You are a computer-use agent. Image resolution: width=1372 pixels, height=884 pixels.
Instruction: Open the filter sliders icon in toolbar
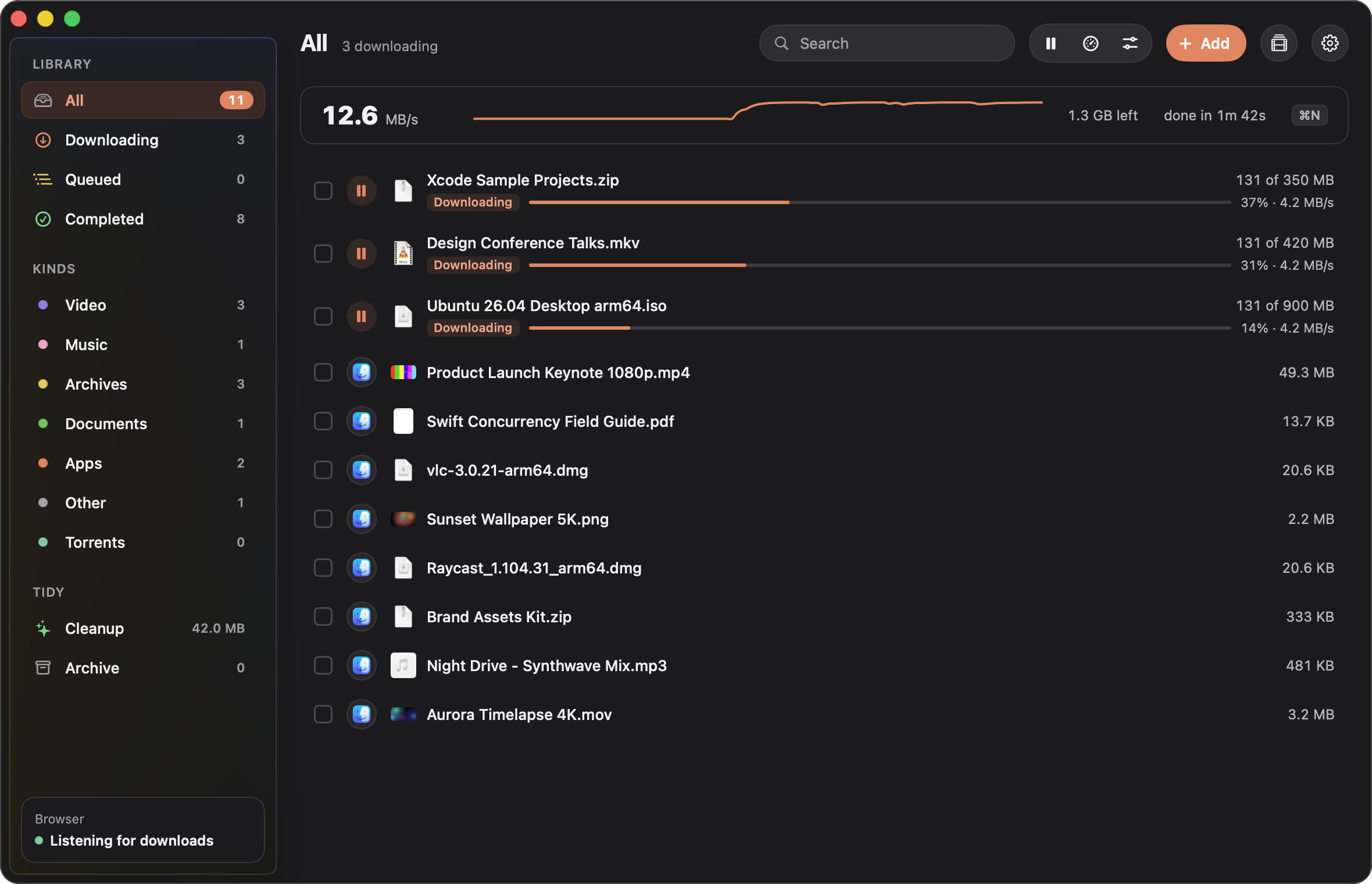[1130, 44]
